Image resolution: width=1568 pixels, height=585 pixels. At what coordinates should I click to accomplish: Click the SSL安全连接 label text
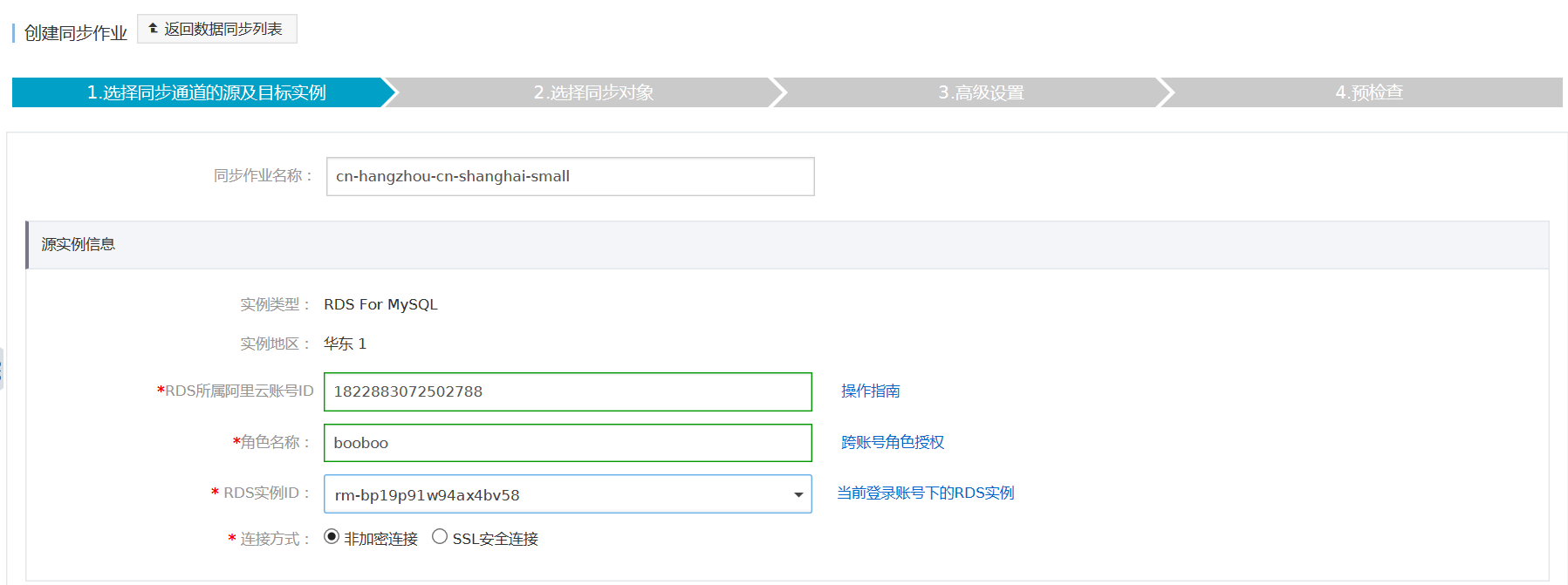coord(495,539)
